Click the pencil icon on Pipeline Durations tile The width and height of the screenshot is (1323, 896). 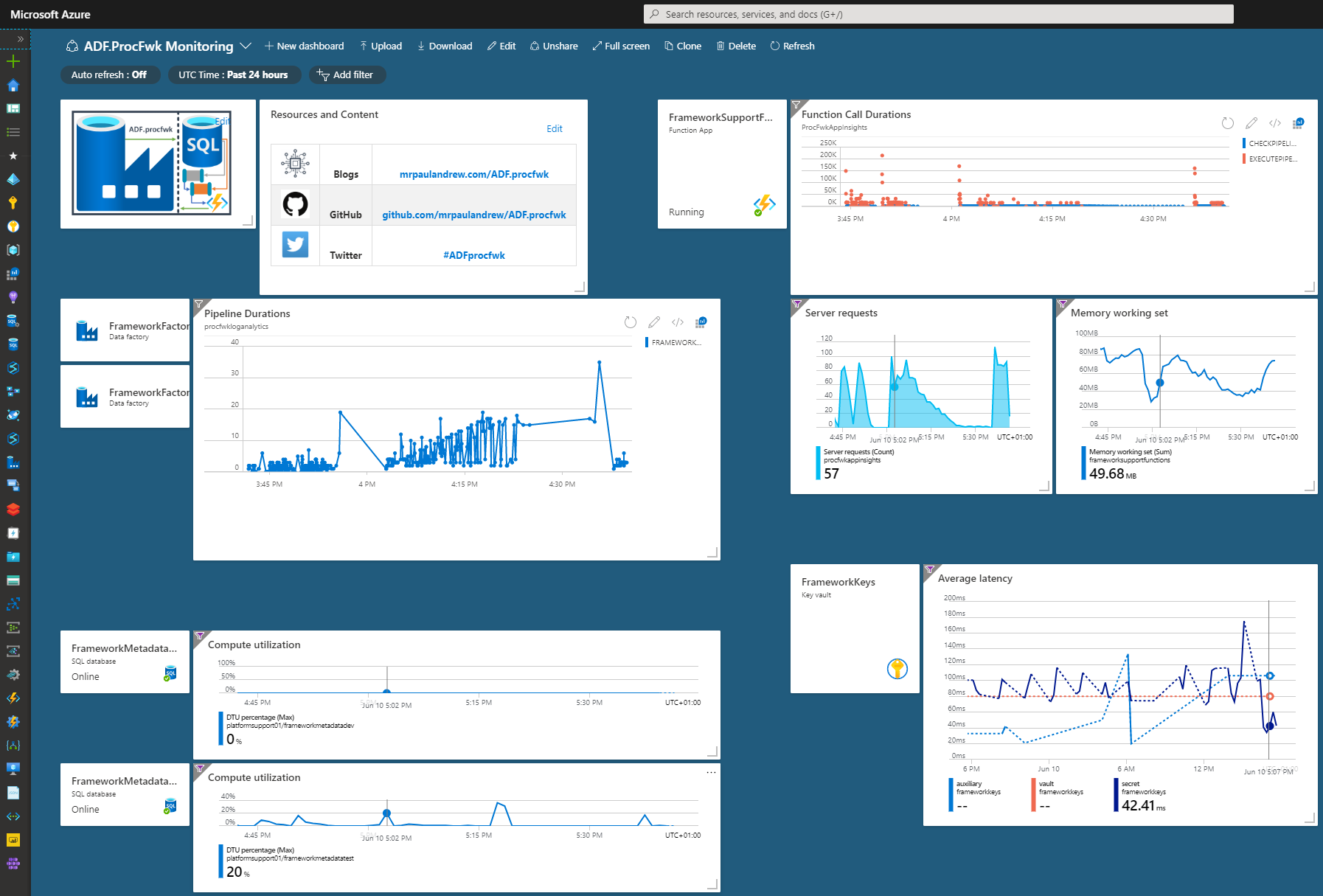[x=653, y=322]
